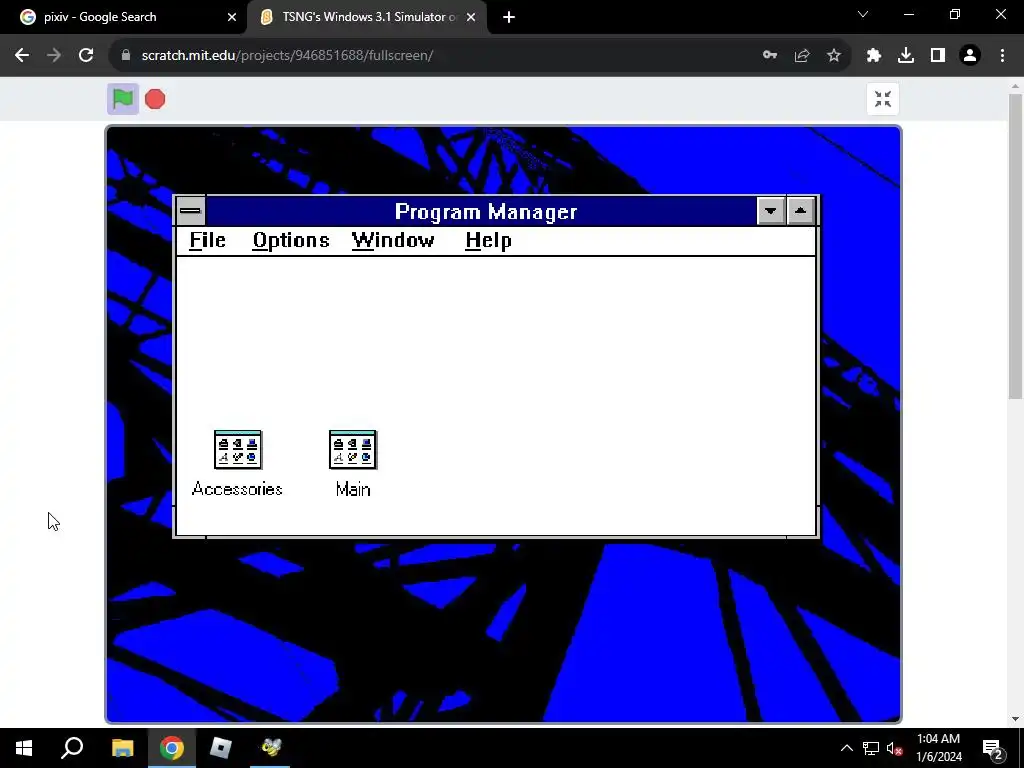Viewport: 1024px width, 768px height.
Task: Open the Help menu
Action: (x=488, y=240)
